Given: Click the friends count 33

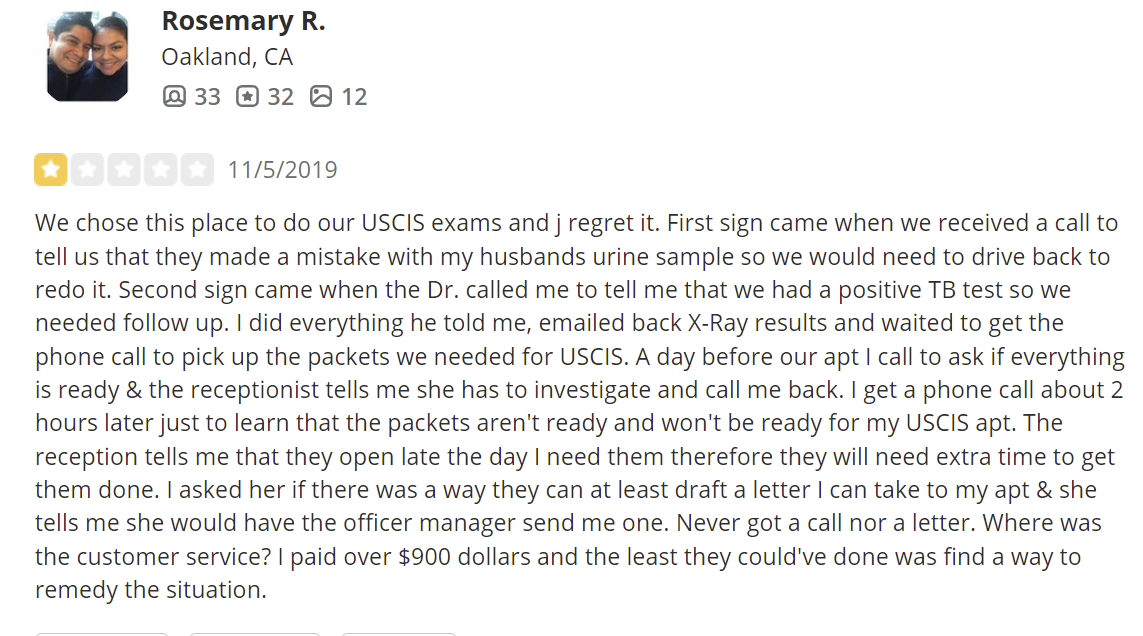Looking at the screenshot, I should pos(207,96).
